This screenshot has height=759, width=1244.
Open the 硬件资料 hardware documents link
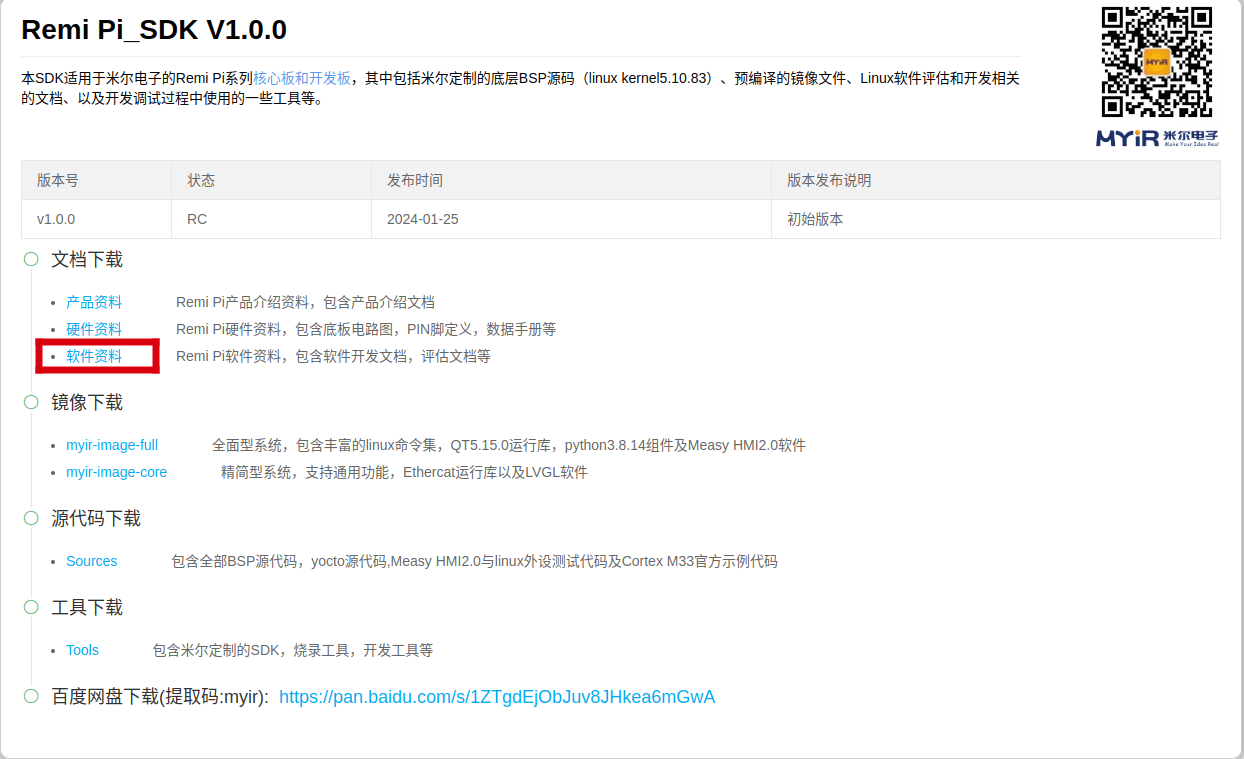94,329
